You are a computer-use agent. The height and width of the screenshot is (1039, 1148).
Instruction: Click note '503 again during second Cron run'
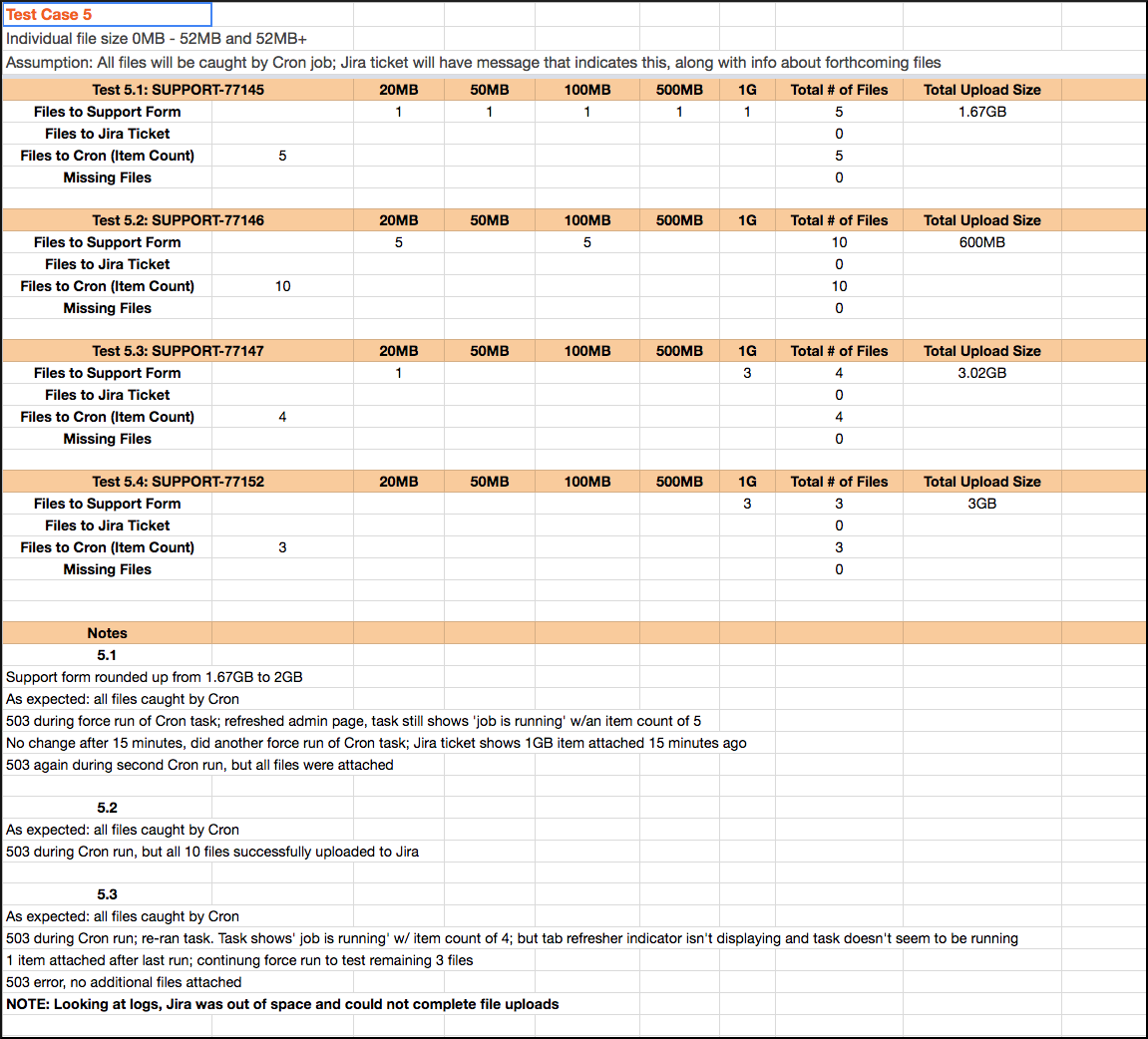click(199, 765)
